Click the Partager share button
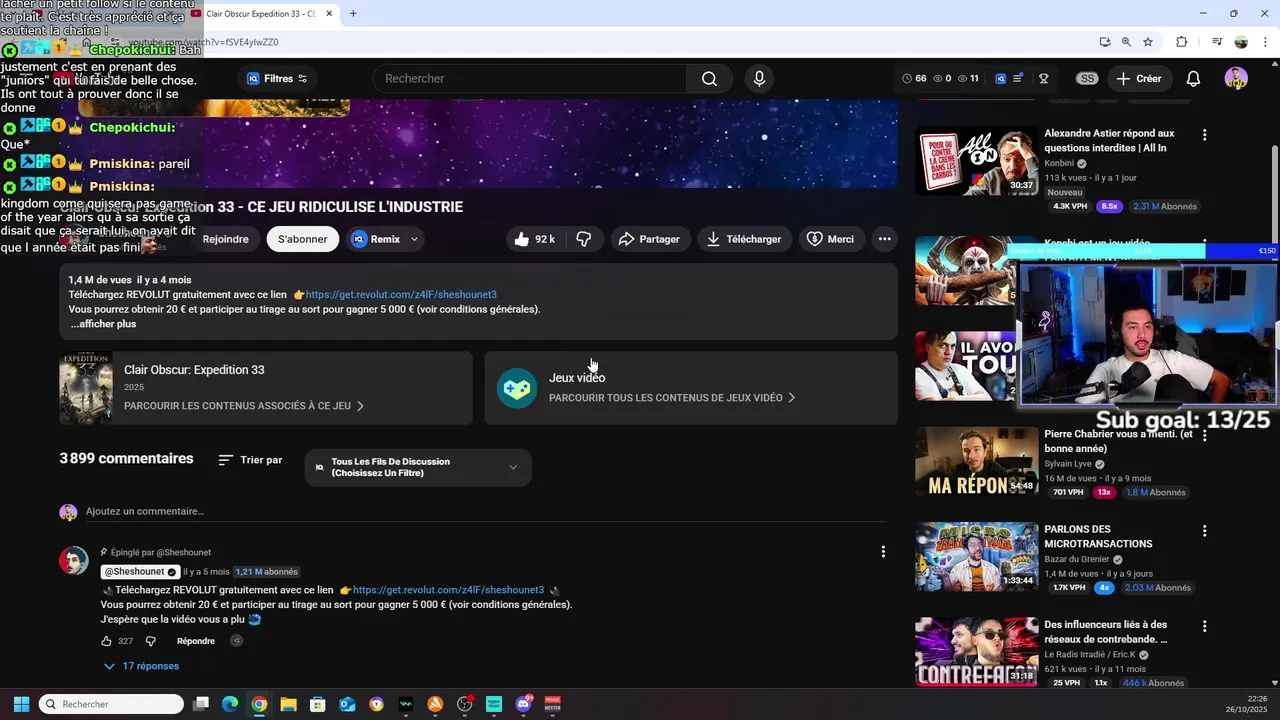The image size is (1280, 720). tap(648, 239)
